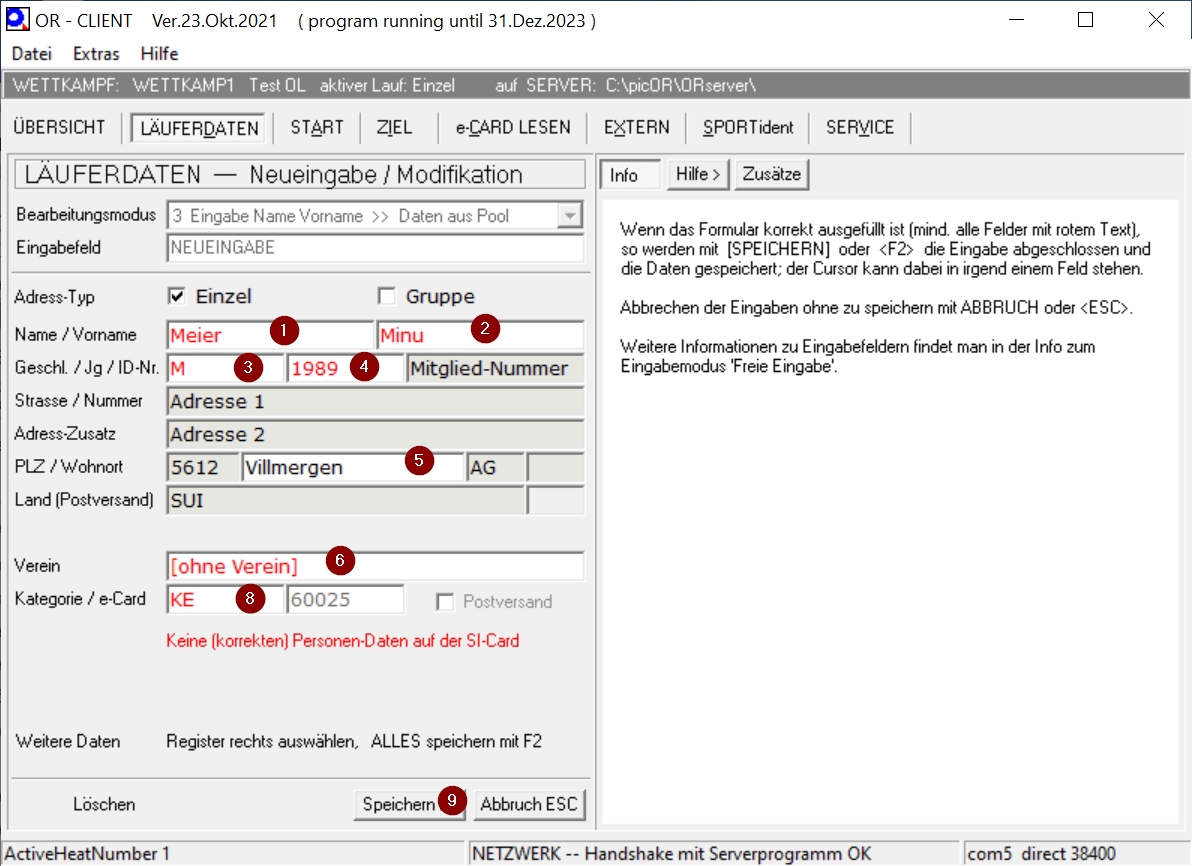Click the Abbruch ESC button
1192x866 pixels.
point(529,804)
